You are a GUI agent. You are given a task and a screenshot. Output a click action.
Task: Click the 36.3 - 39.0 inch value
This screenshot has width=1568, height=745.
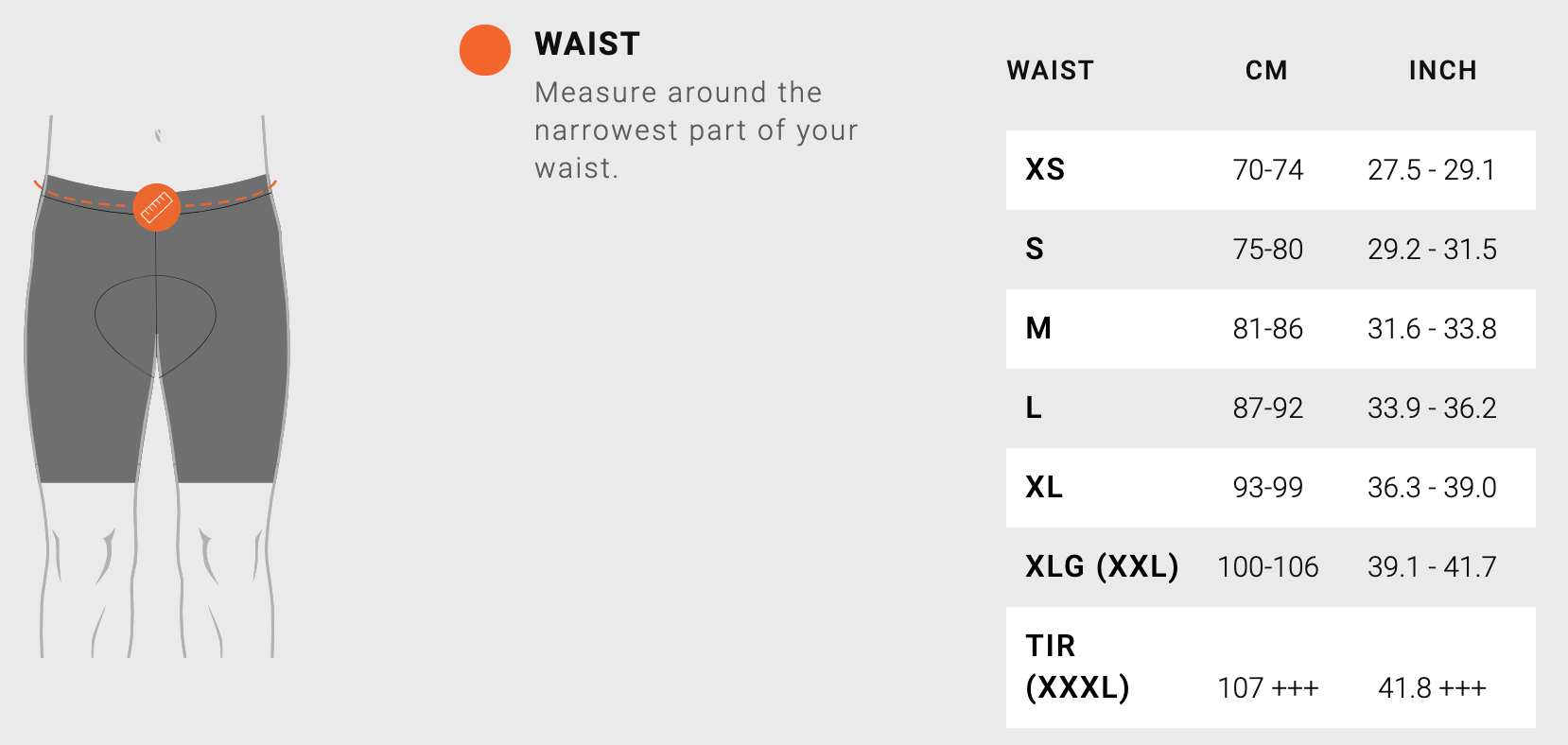(1432, 488)
